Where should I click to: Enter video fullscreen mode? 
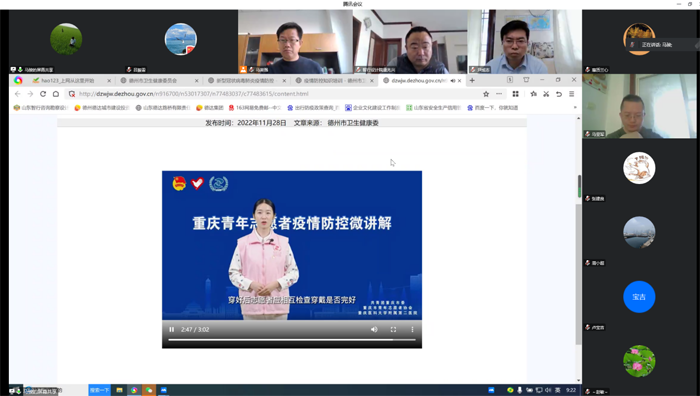click(x=393, y=329)
